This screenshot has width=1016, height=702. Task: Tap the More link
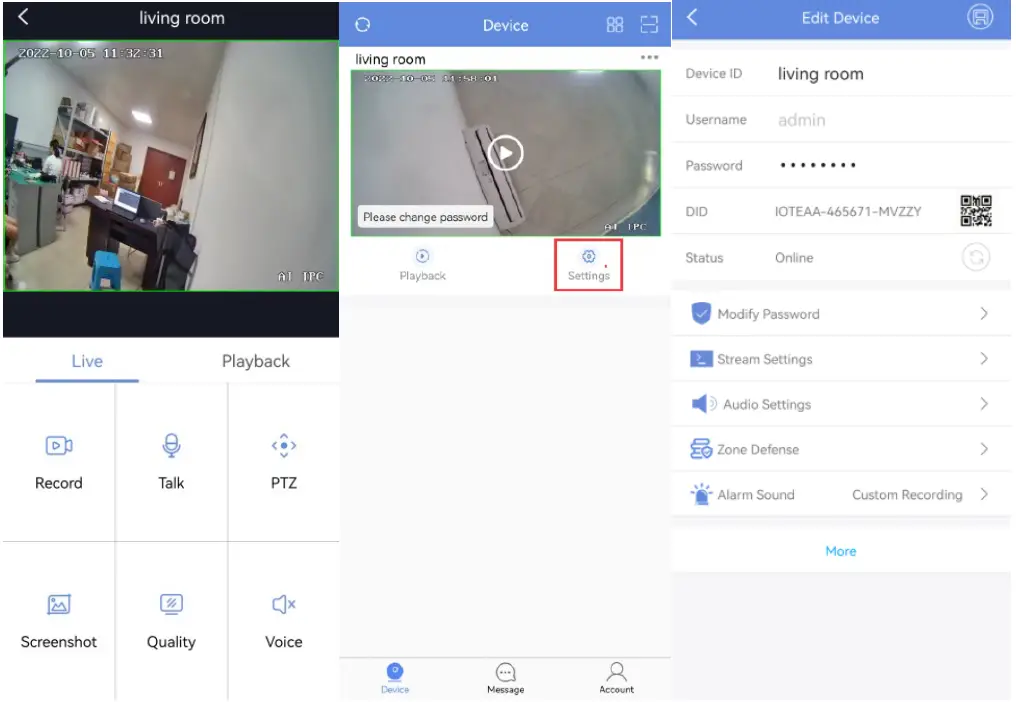pos(840,551)
